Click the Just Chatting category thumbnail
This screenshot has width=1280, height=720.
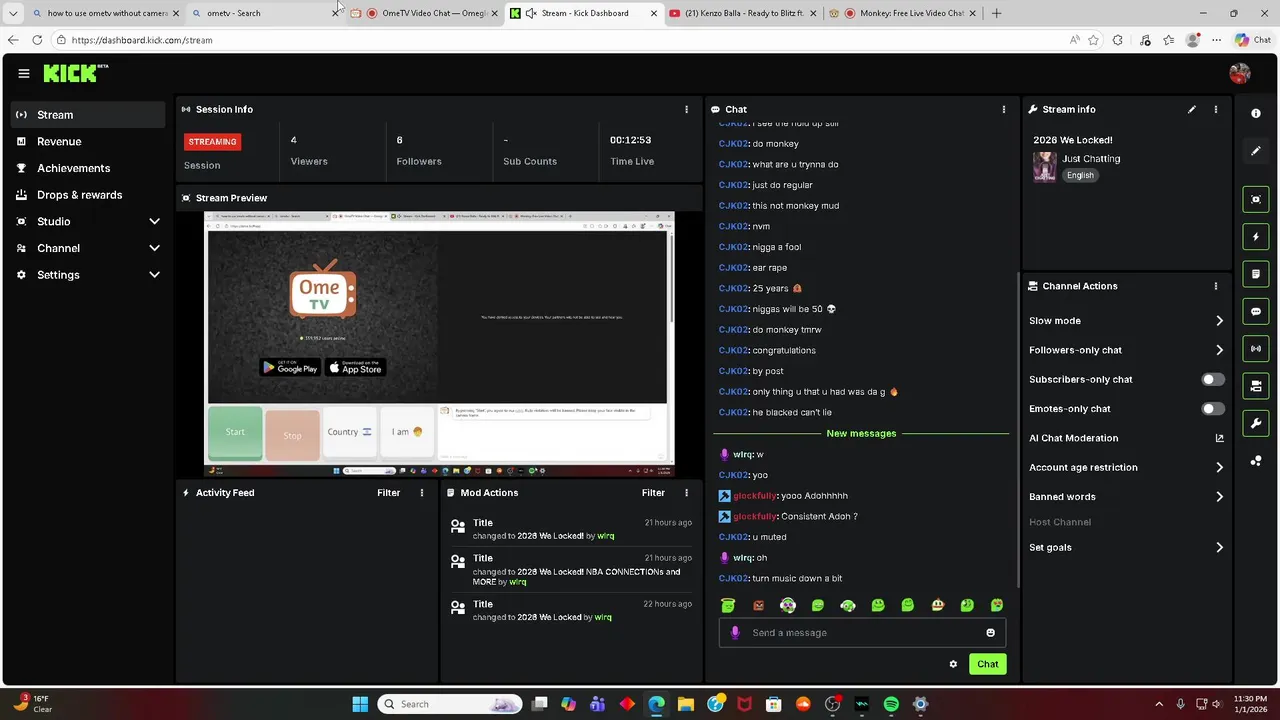point(1044,167)
